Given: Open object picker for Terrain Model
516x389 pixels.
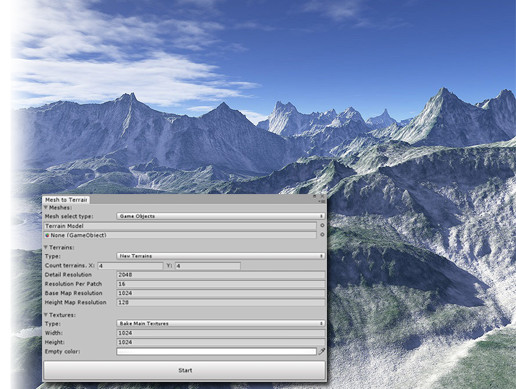Looking at the screenshot, I should coord(322,225).
